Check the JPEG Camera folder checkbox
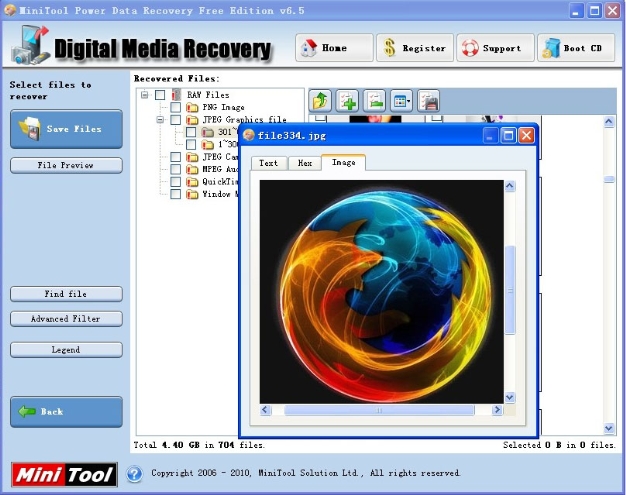626x495 pixels. tap(176, 157)
